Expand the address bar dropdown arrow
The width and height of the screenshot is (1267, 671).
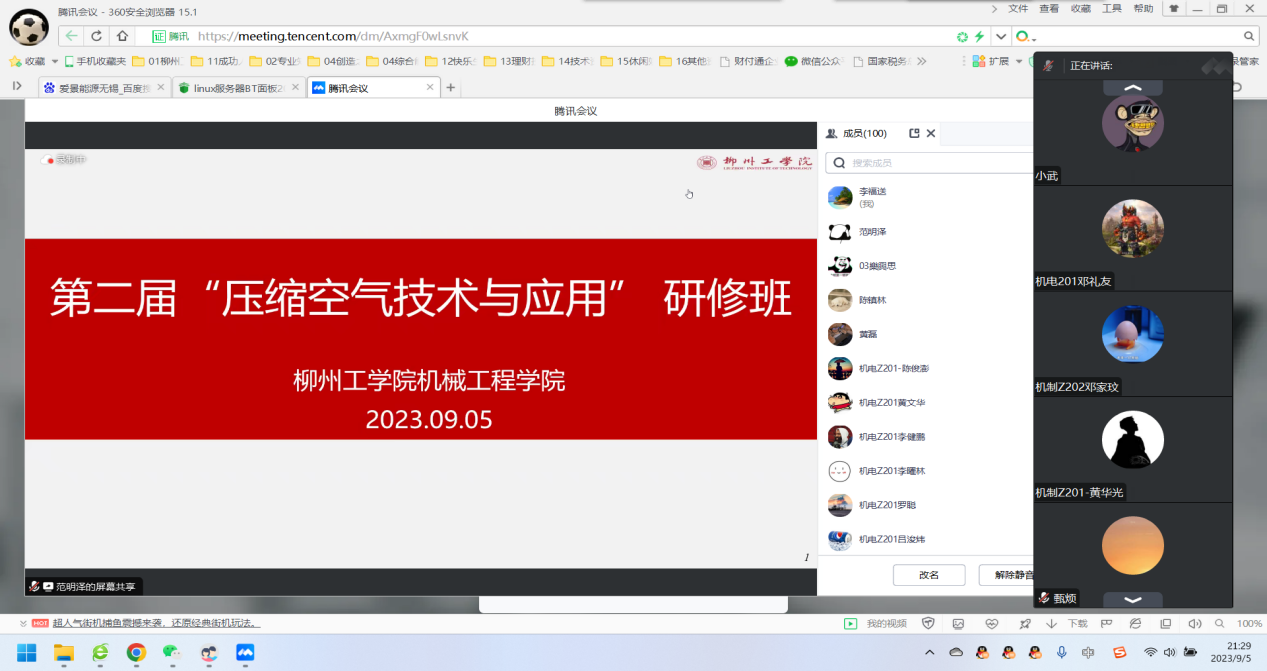pos(1002,36)
